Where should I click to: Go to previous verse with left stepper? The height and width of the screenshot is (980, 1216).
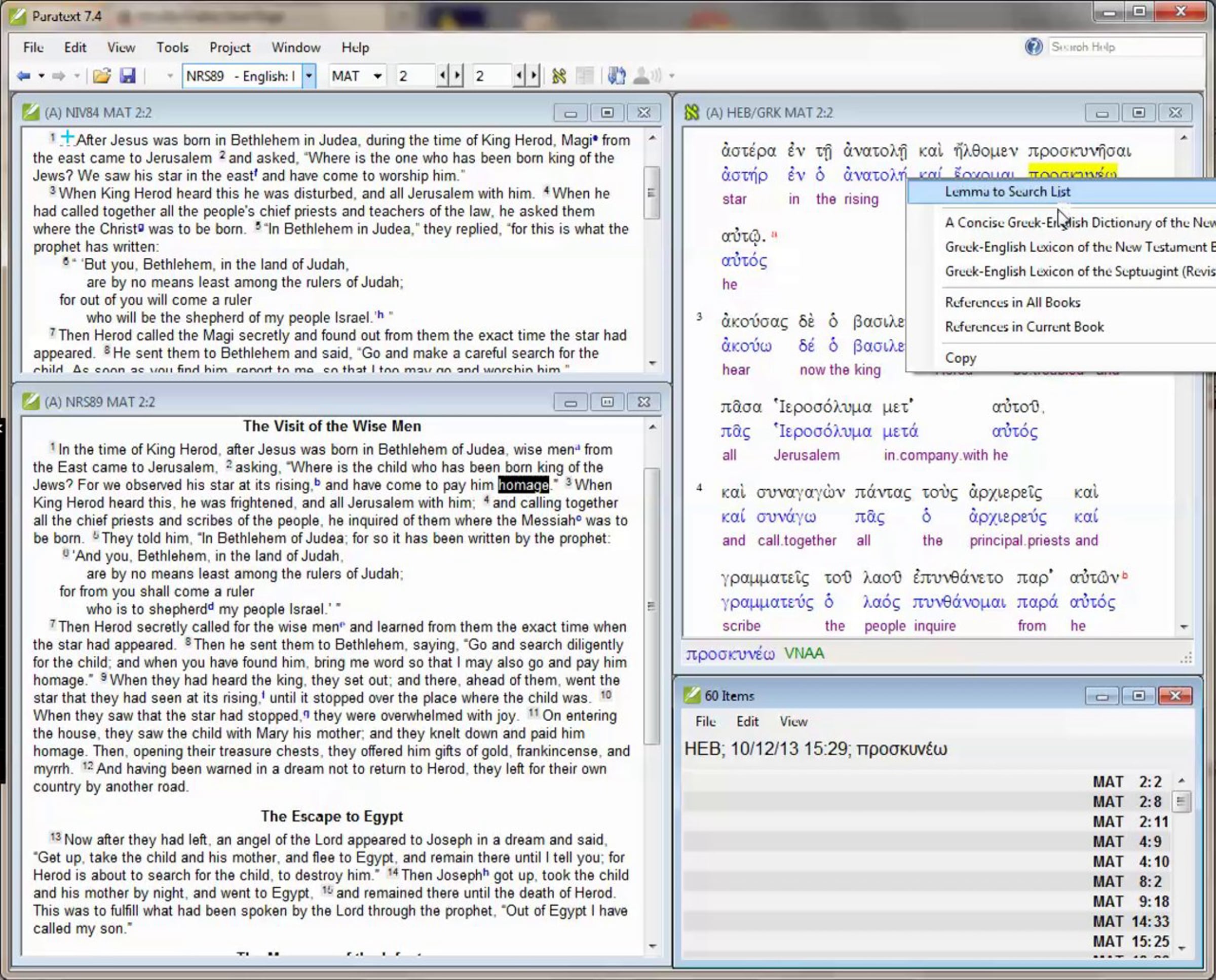(x=518, y=75)
